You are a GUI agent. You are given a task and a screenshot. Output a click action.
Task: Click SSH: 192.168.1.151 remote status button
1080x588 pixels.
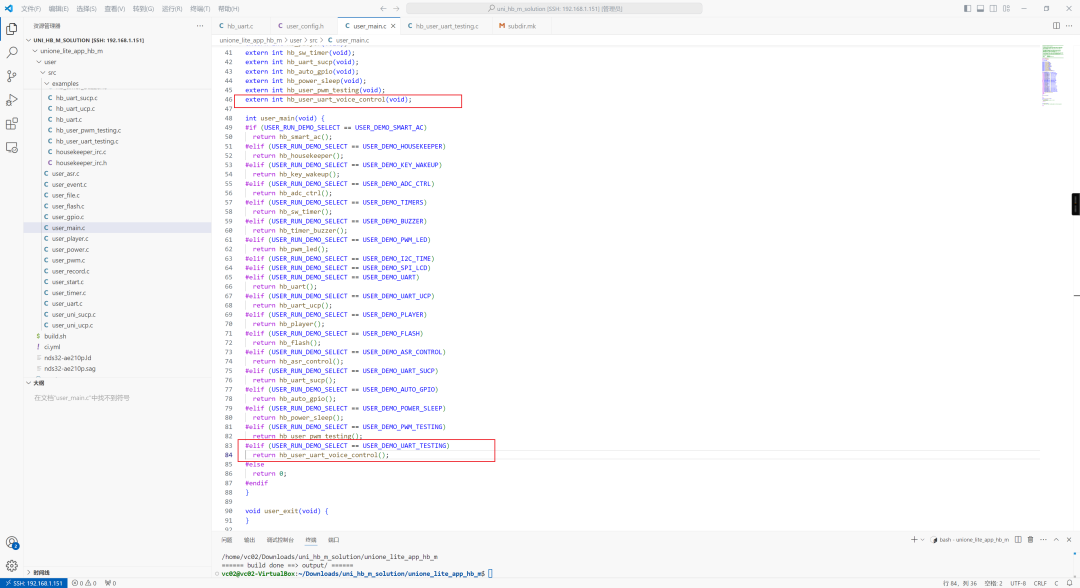coord(34,582)
